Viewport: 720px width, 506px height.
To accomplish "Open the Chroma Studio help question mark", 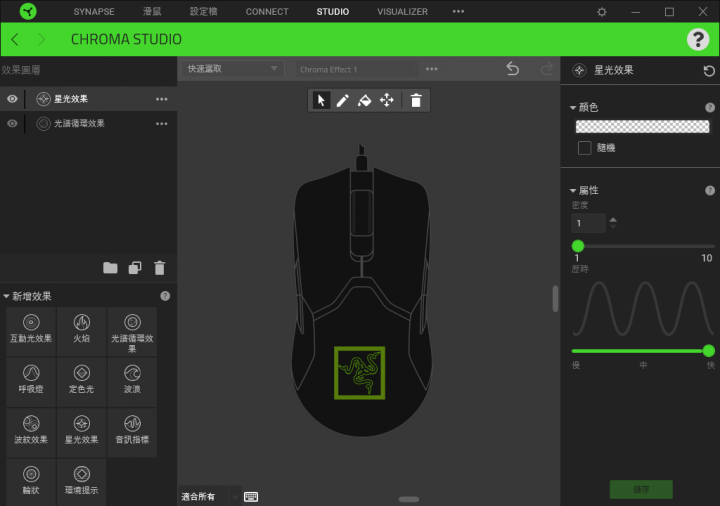I will click(698, 39).
